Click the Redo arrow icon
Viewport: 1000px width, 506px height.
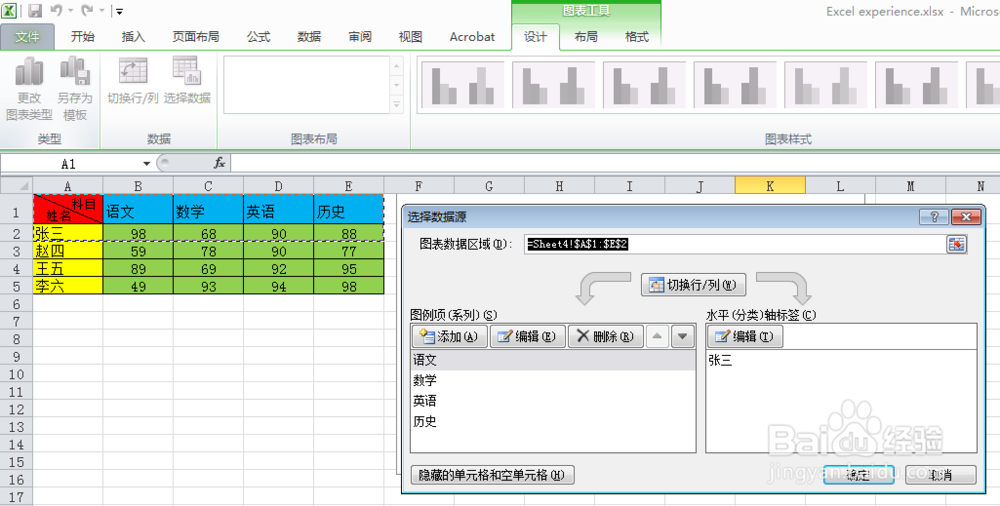click(x=88, y=10)
